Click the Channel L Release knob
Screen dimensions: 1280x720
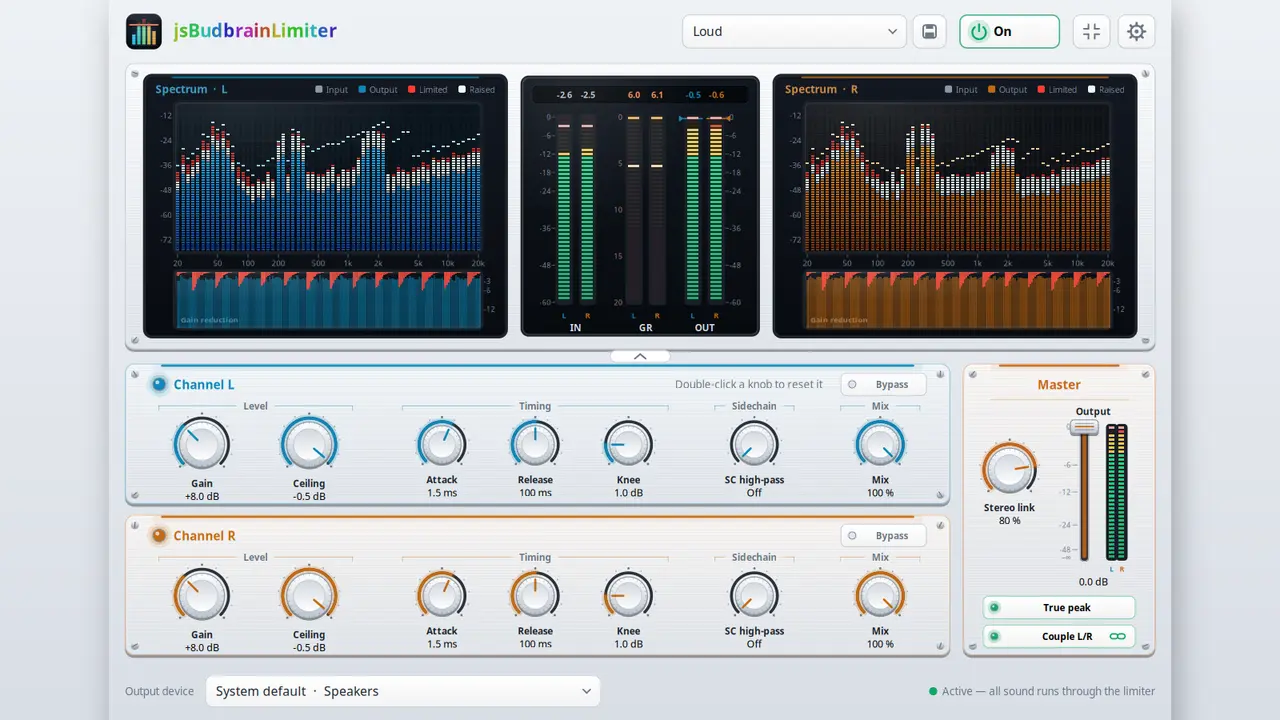point(535,444)
